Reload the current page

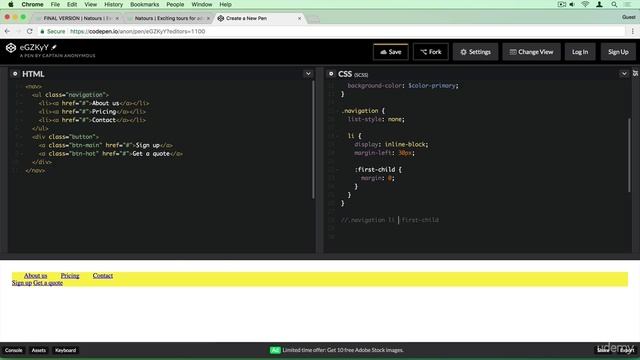(x=29, y=31)
